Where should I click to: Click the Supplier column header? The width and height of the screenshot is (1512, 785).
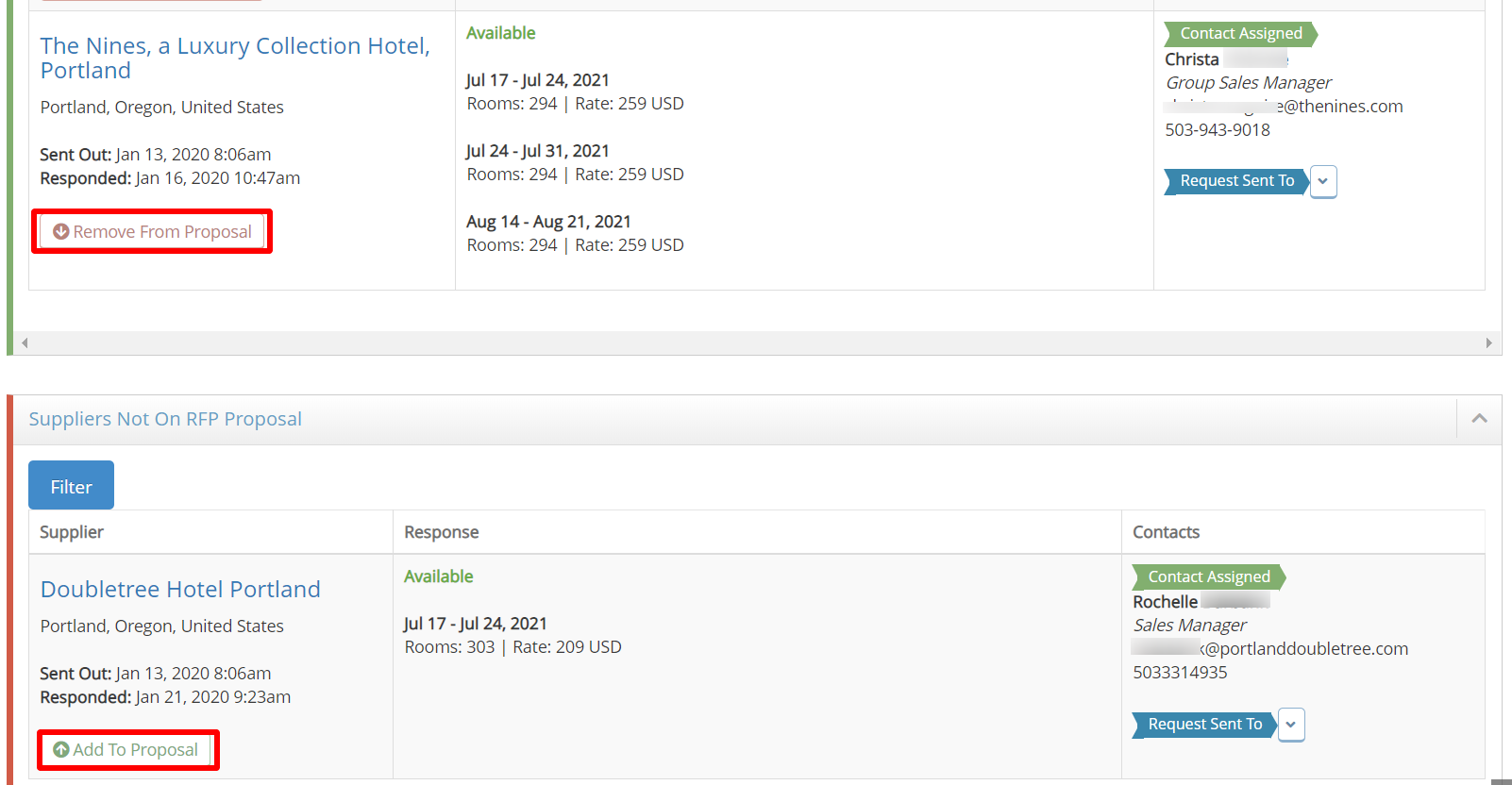[x=72, y=532]
